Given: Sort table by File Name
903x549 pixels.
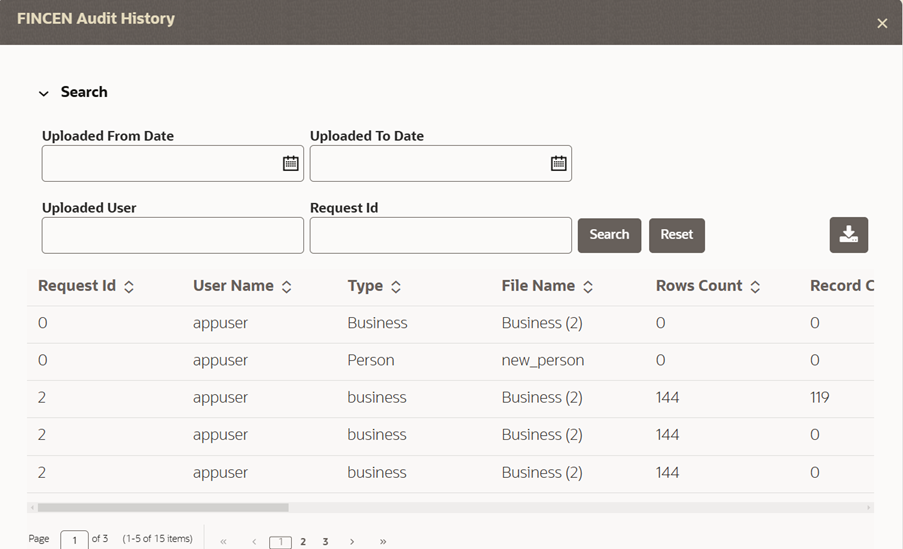Looking at the screenshot, I should [587, 286].
